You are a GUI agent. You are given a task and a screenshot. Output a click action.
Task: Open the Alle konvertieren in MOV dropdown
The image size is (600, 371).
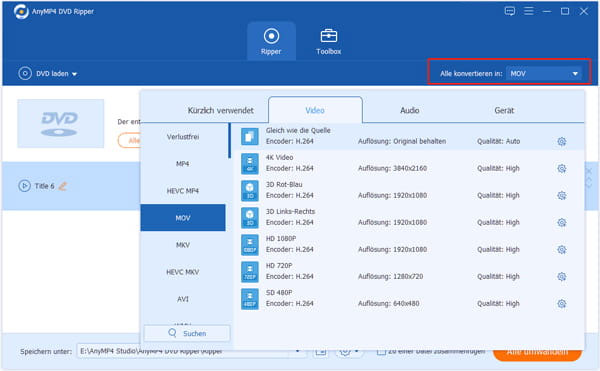click(x=543, y=73)
